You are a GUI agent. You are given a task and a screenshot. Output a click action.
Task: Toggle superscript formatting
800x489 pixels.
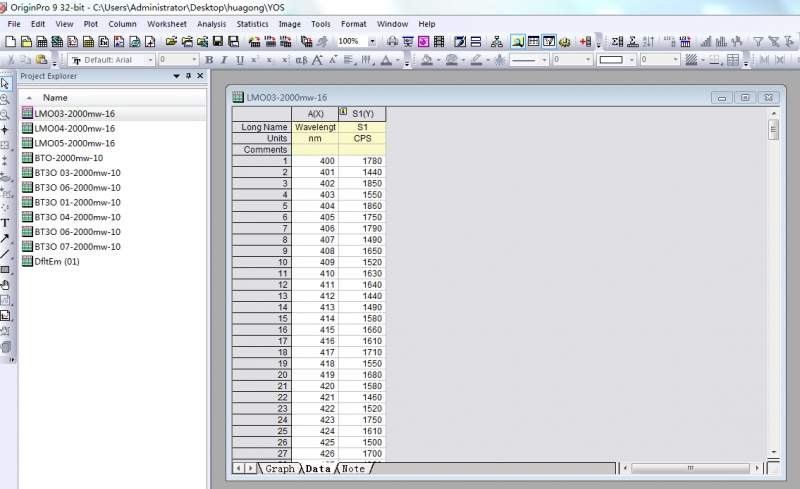[254, 60]
